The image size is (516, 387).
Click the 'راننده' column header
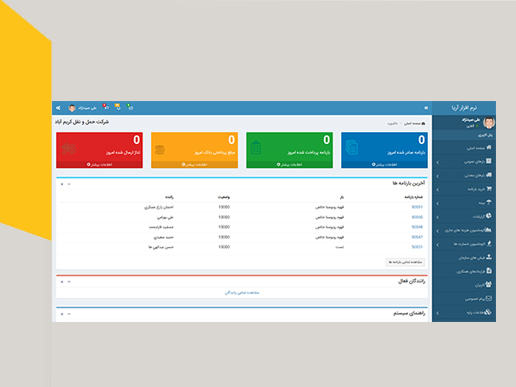(x=169, y=197)
